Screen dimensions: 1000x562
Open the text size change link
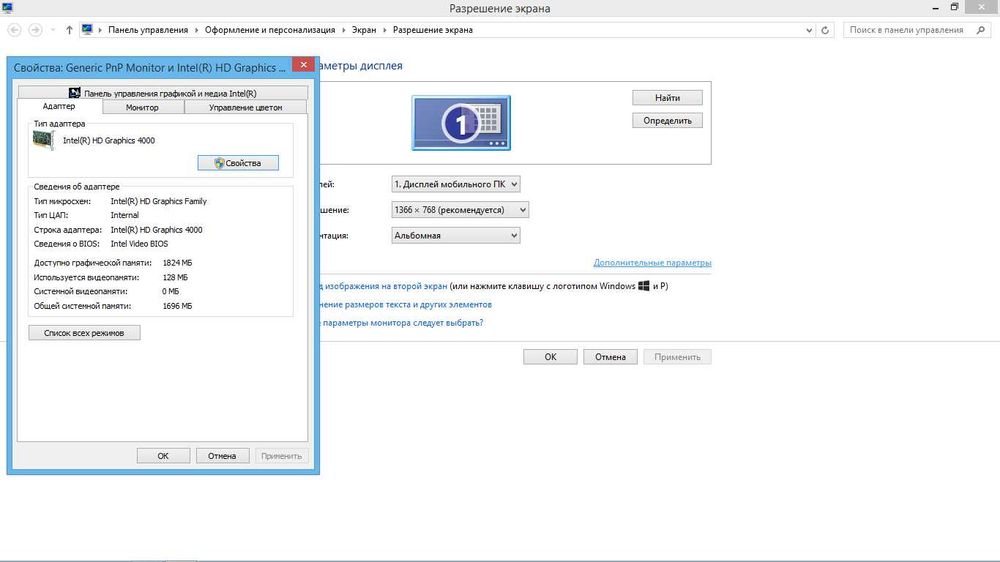click(406, 304)
